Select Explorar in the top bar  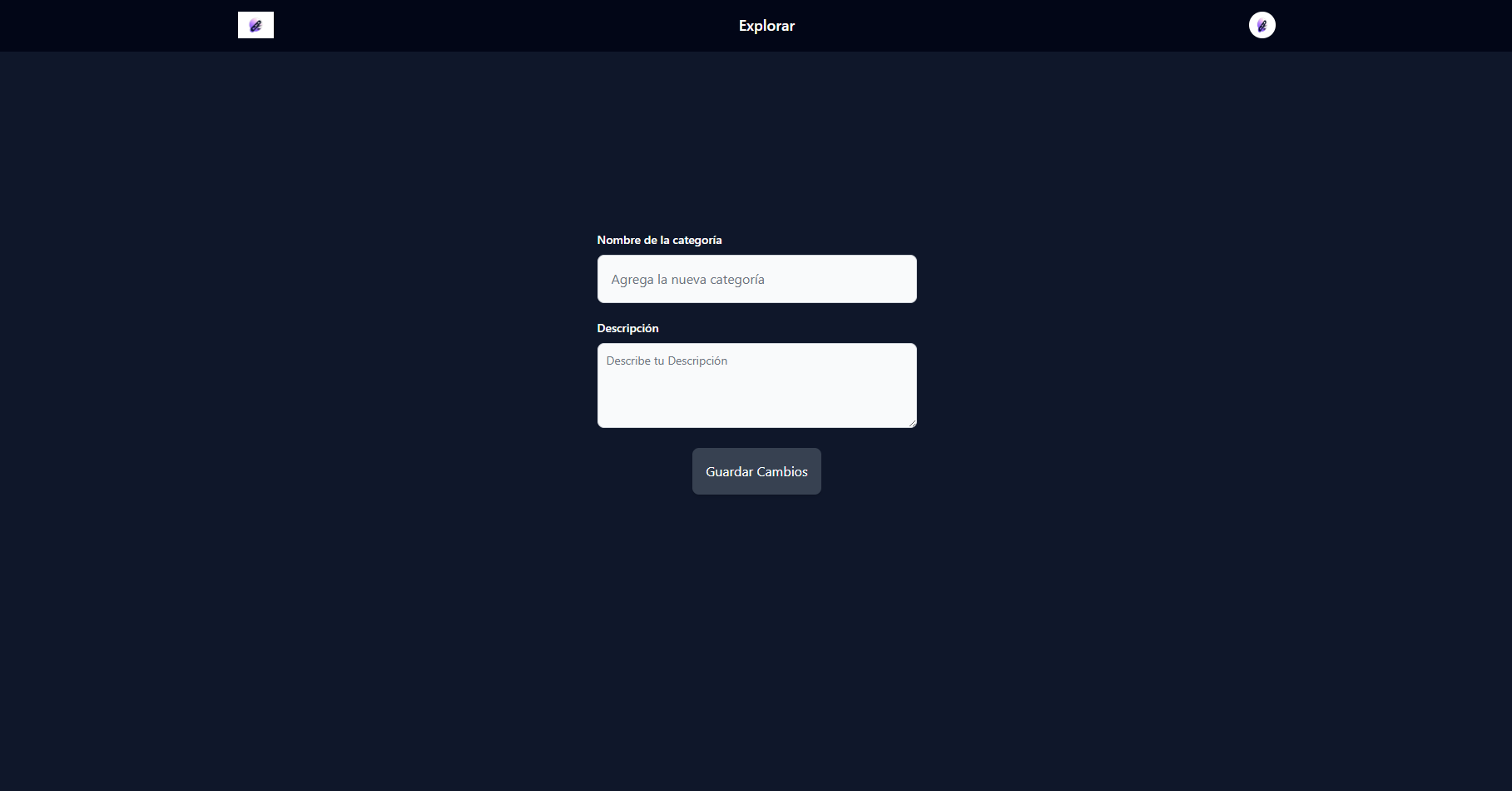coord(766,26)
